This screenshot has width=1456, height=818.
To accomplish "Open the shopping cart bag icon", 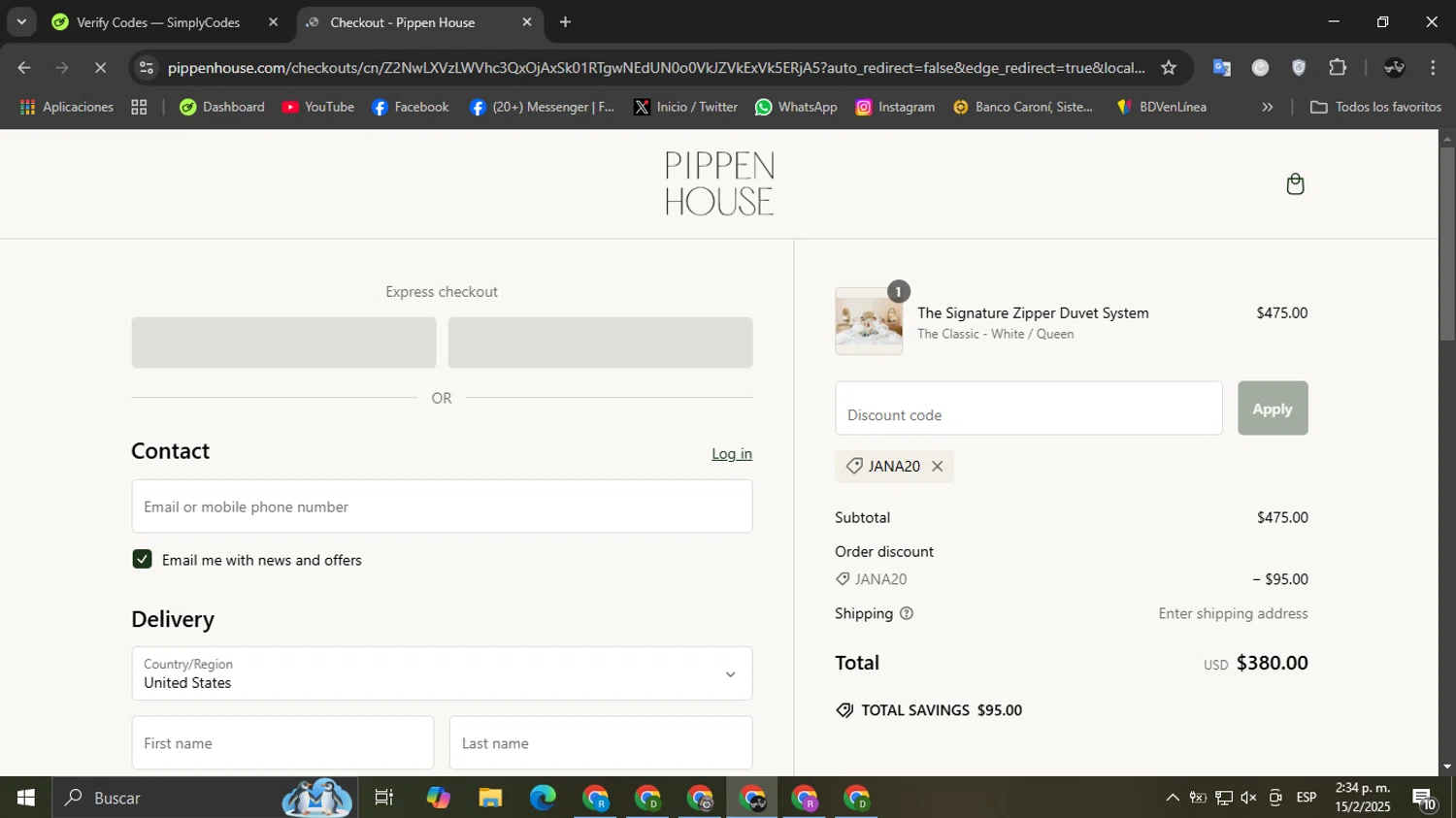I will (x=1295, y=184).
